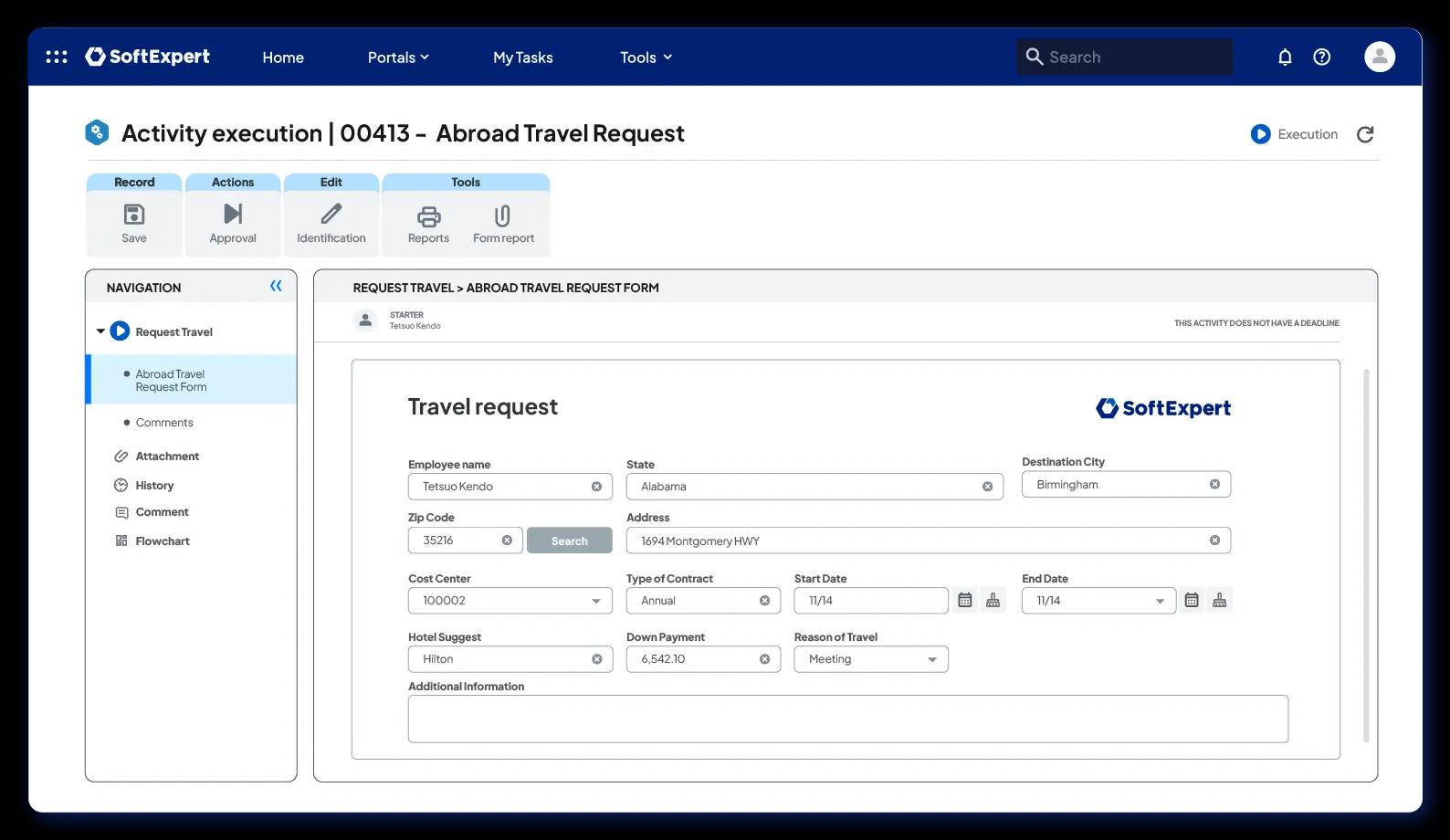Viewport: 1450px width, 840px height.
Task: Open Reports printer icon
Action: [x=428, y=216]
